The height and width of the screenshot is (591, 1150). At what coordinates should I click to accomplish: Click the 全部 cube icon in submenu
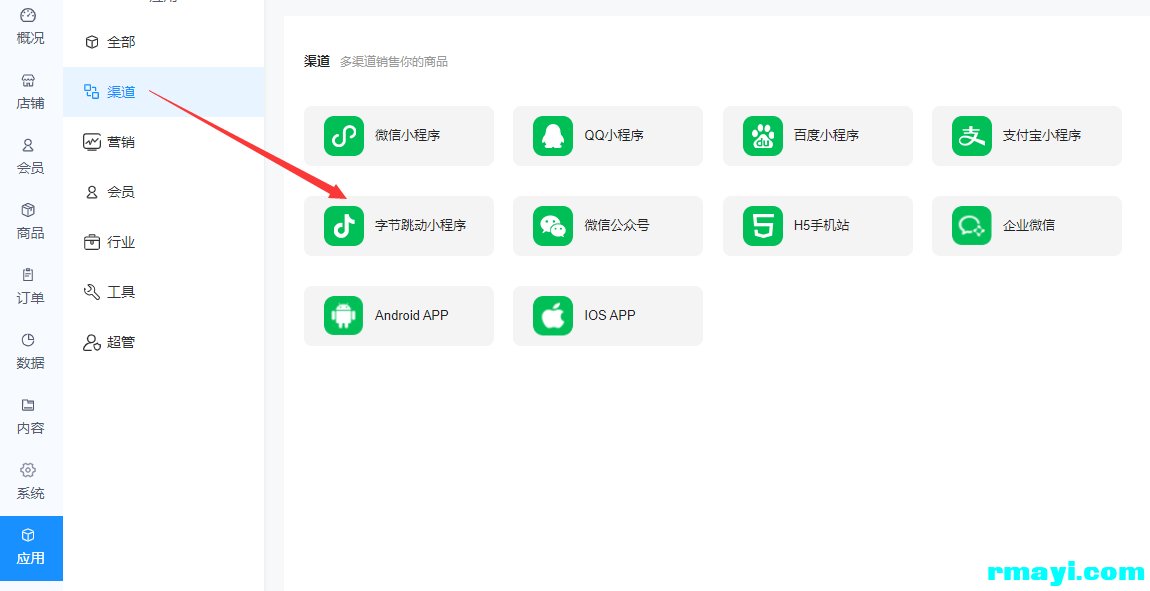92,42
